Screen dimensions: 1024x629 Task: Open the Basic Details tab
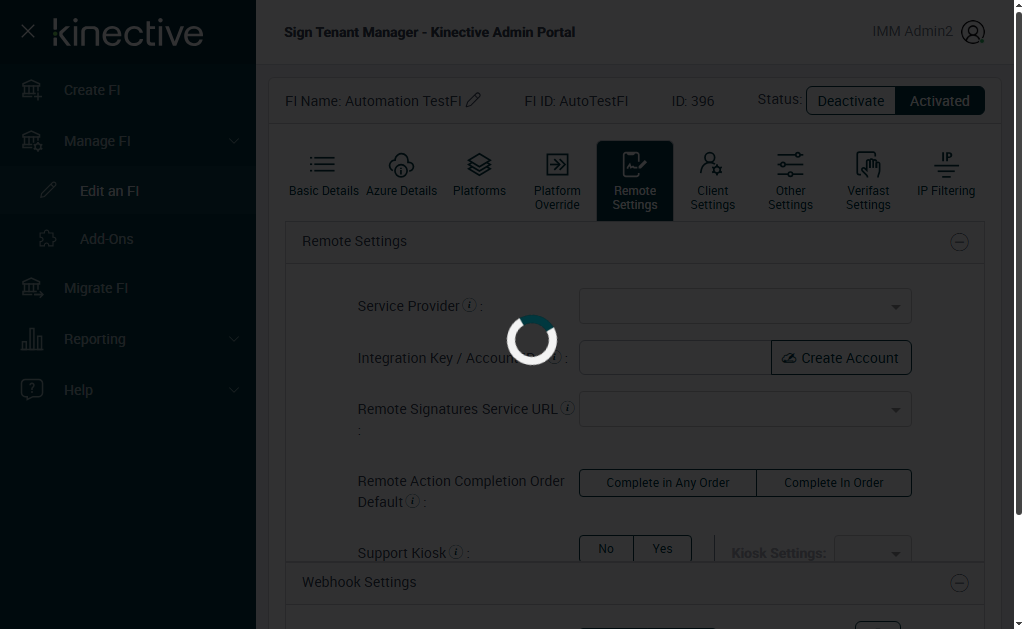324,181
